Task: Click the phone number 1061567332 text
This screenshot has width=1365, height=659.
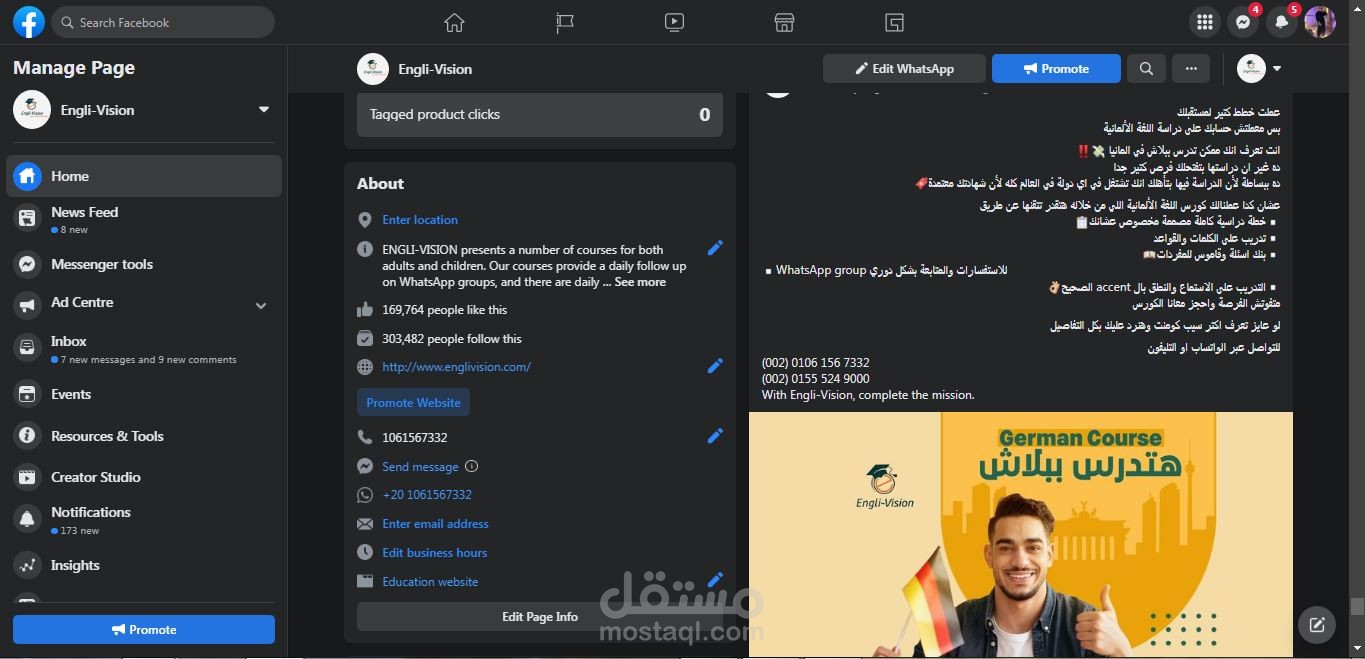Action: 415,438
